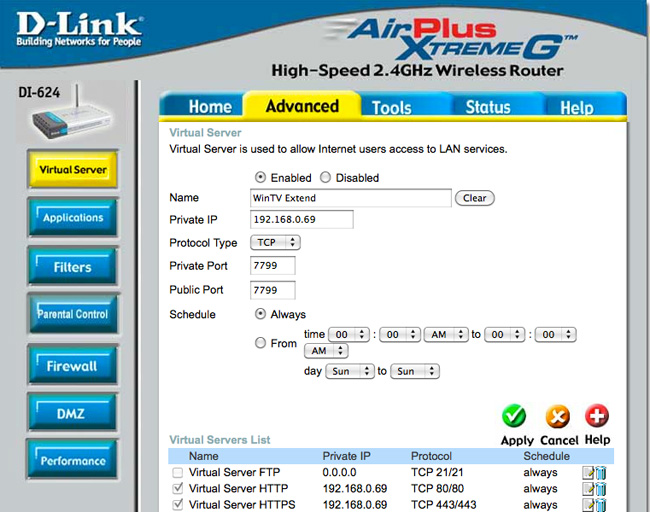Click the red Help plus icon
The width and height of the screenshot is (650, 512).
(597, 416)
